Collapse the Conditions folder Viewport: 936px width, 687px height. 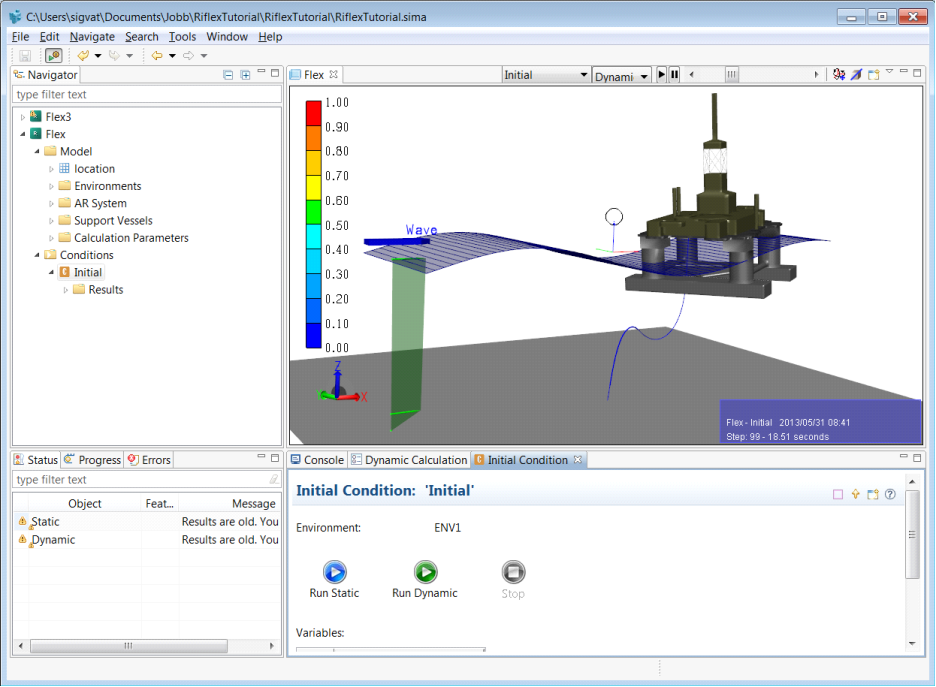38,255
